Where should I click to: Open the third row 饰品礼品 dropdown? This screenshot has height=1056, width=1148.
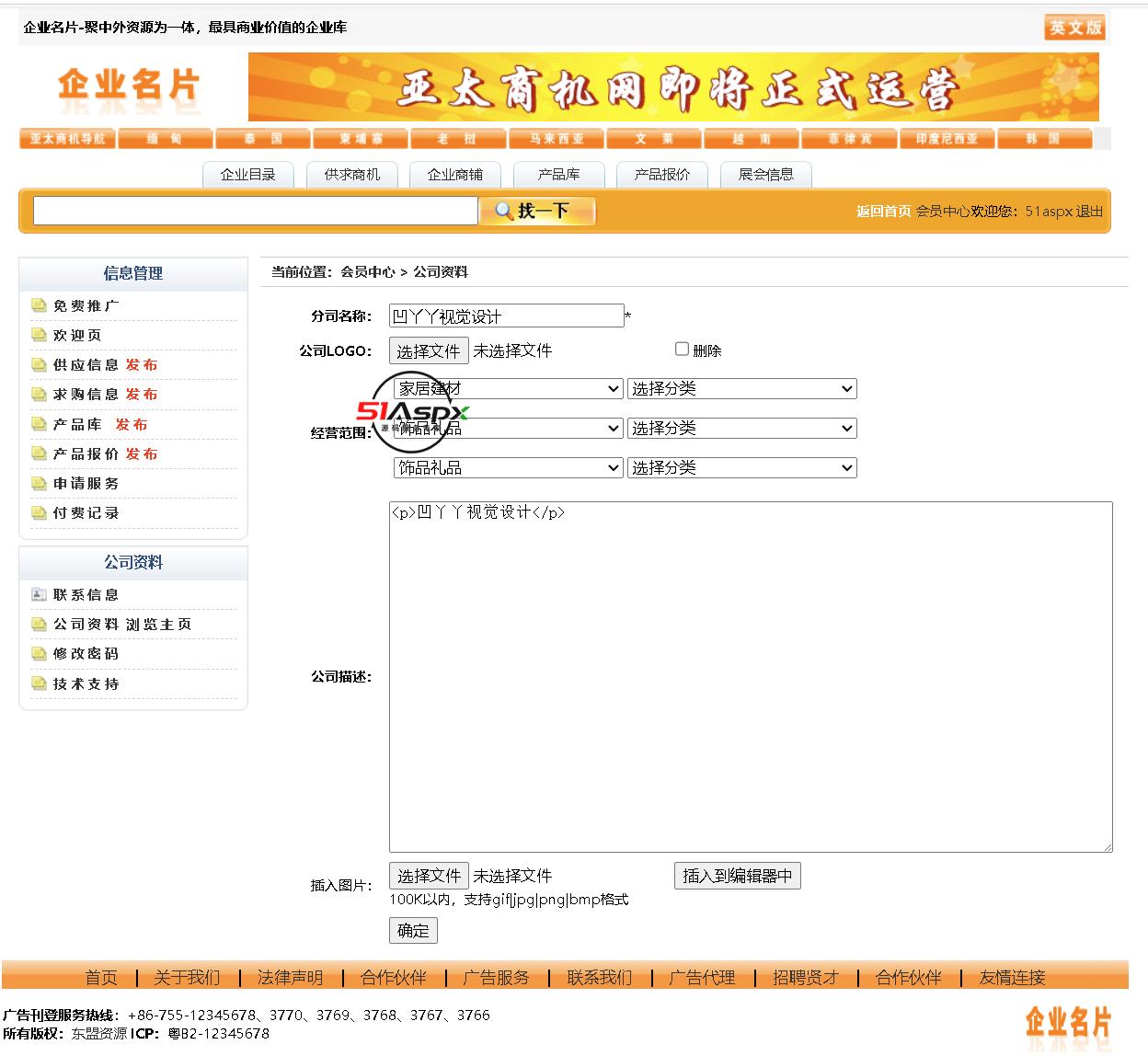coord(509,467)
